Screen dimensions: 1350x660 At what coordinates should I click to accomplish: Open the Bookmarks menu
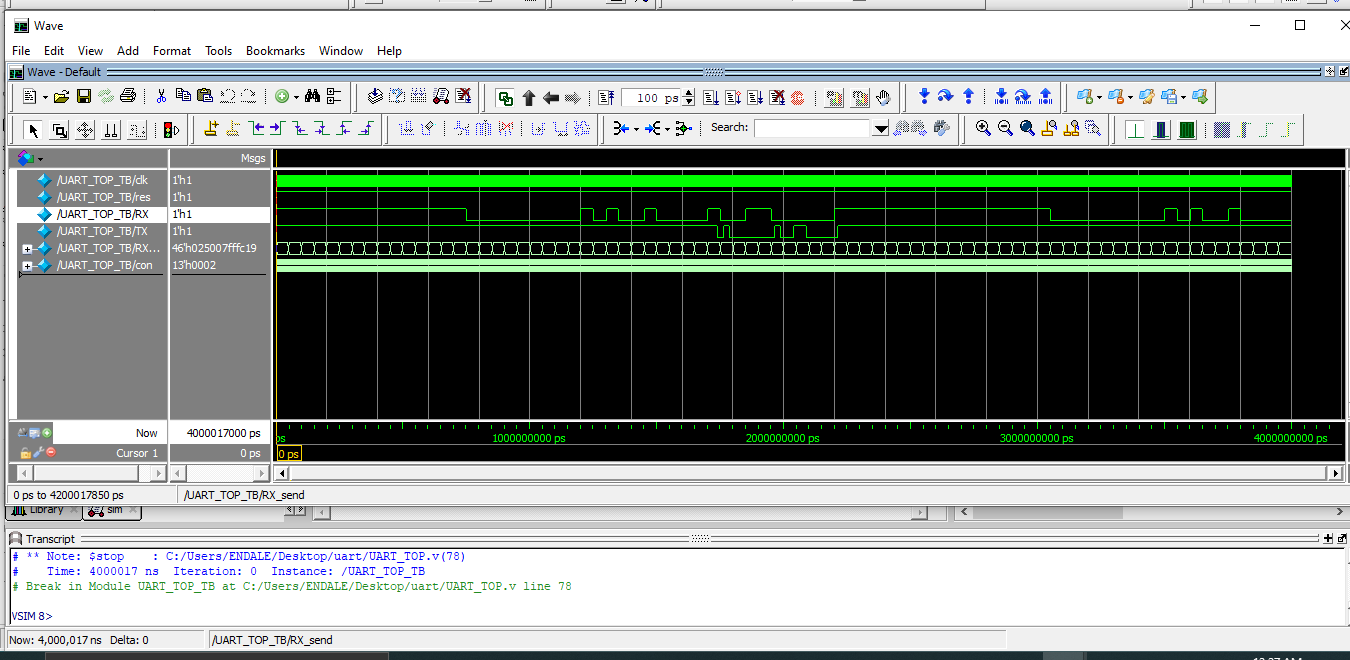275,50
